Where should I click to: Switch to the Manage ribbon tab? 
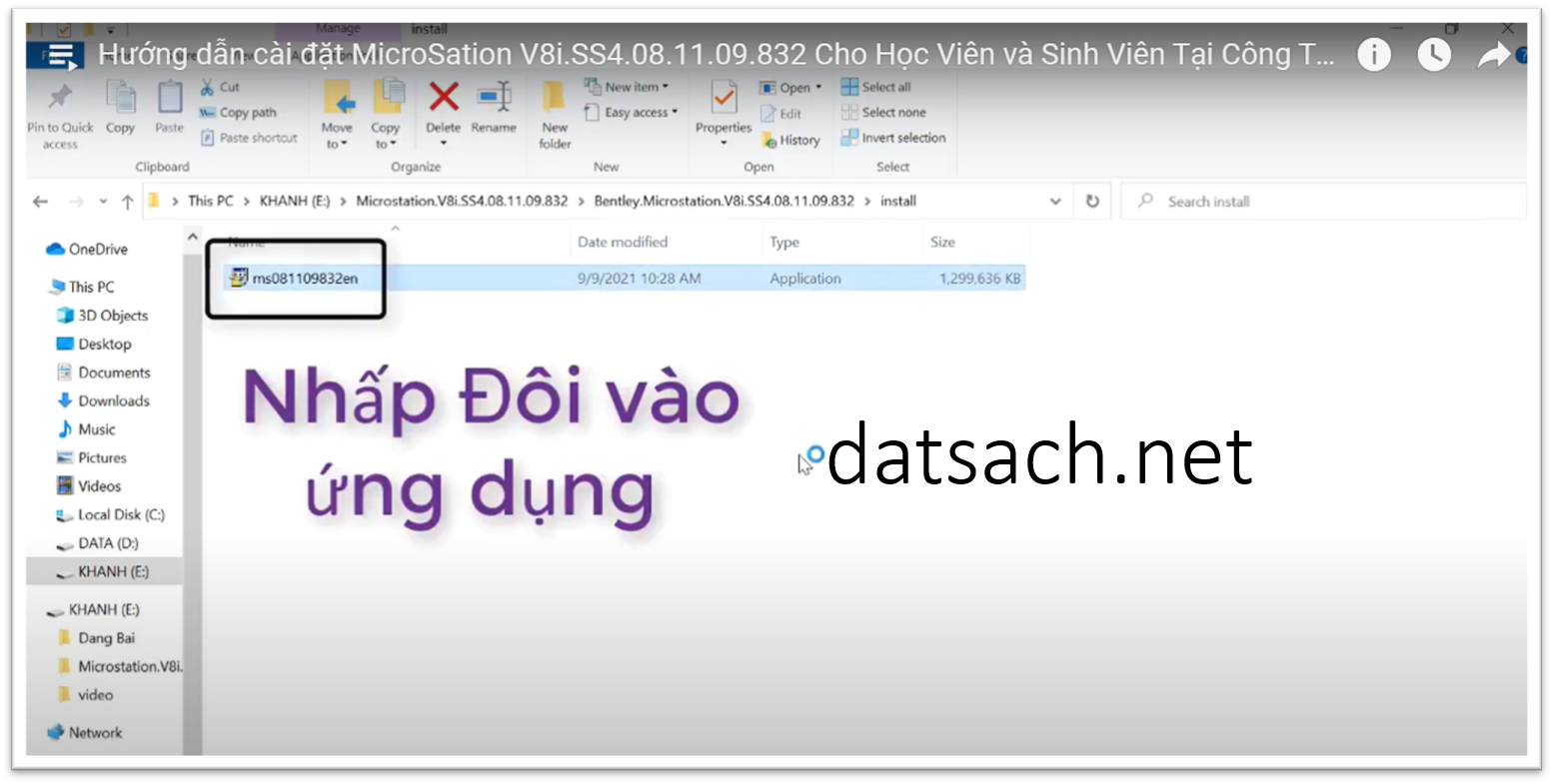pyautogui.click(x=338, y=29)
